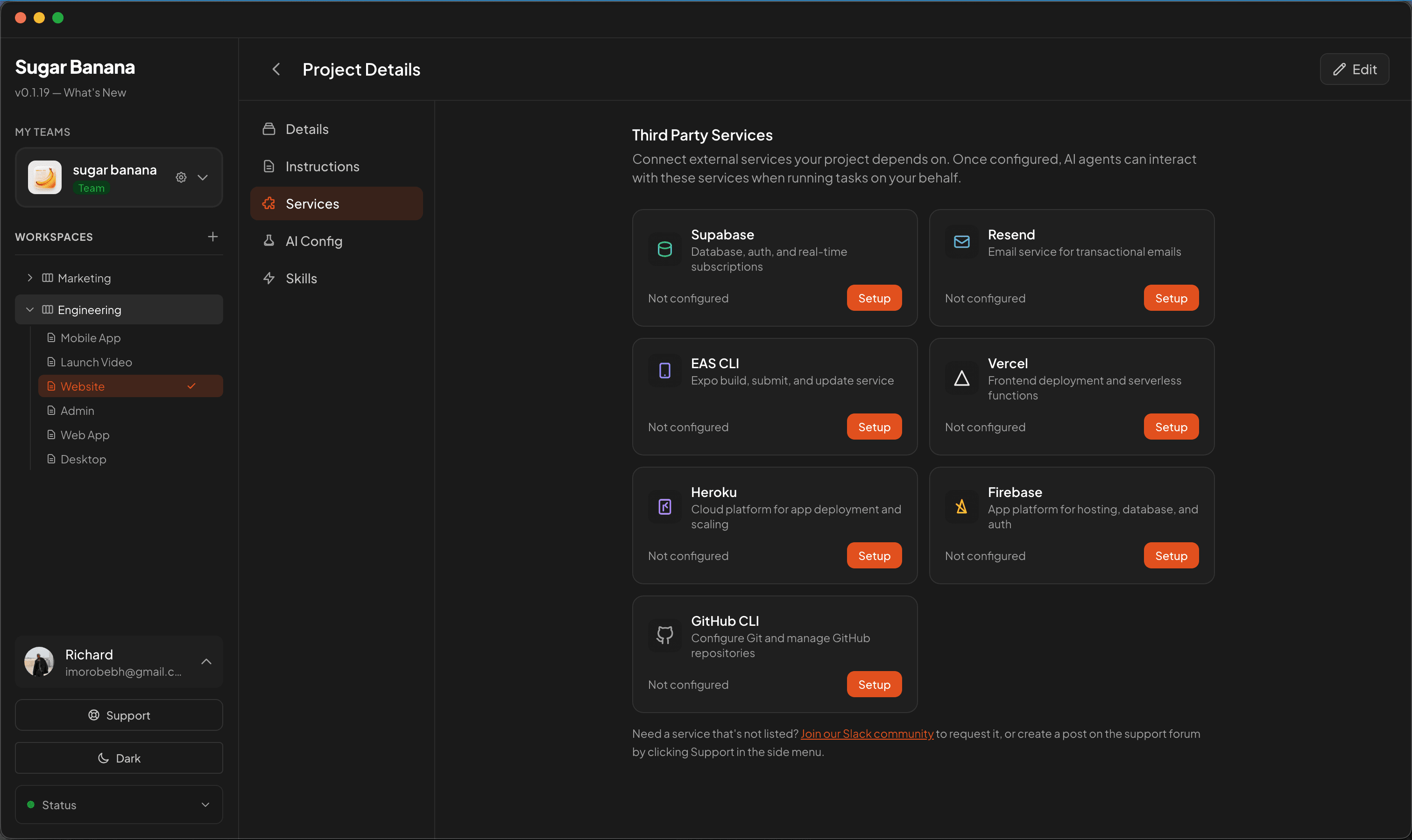This screenshot has height=840, width=1412.
Task: Go to the Skills section
Action: pyautogui.click(x=337, y=279)
